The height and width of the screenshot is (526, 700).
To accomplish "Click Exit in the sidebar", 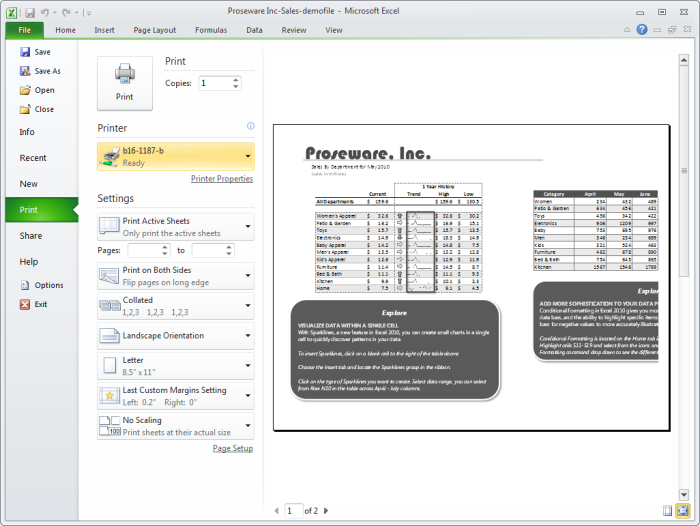I will pos(33,305).
